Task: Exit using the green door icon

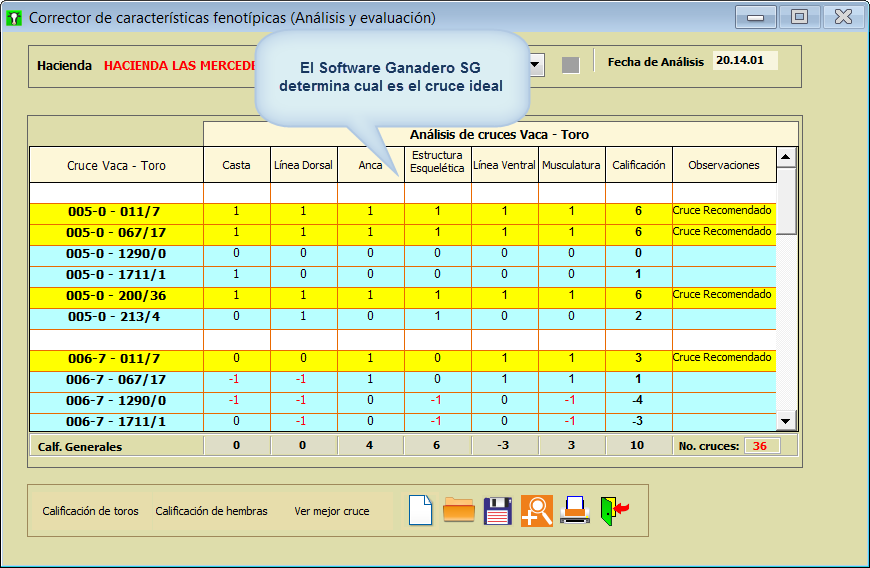Action: coord(614,510)
